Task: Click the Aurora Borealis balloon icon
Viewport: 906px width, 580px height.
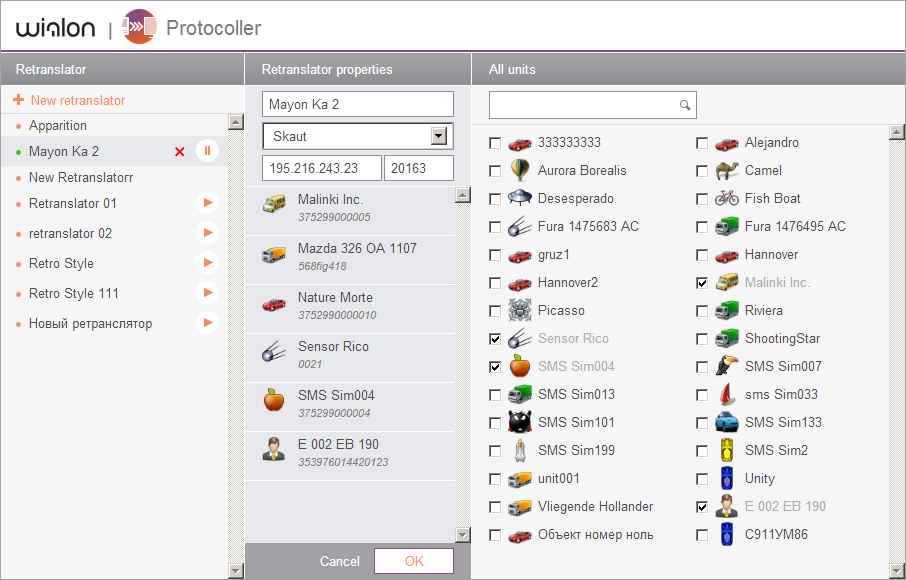Action: point(520,170)
